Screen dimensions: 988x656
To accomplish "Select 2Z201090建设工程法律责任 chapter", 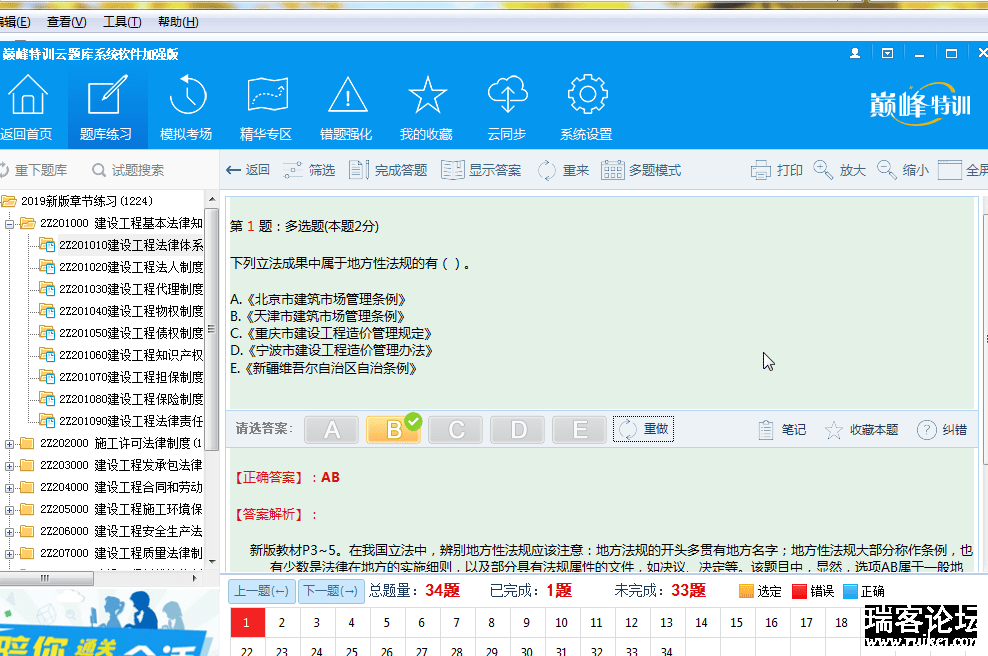I will [x=131, y=421].
